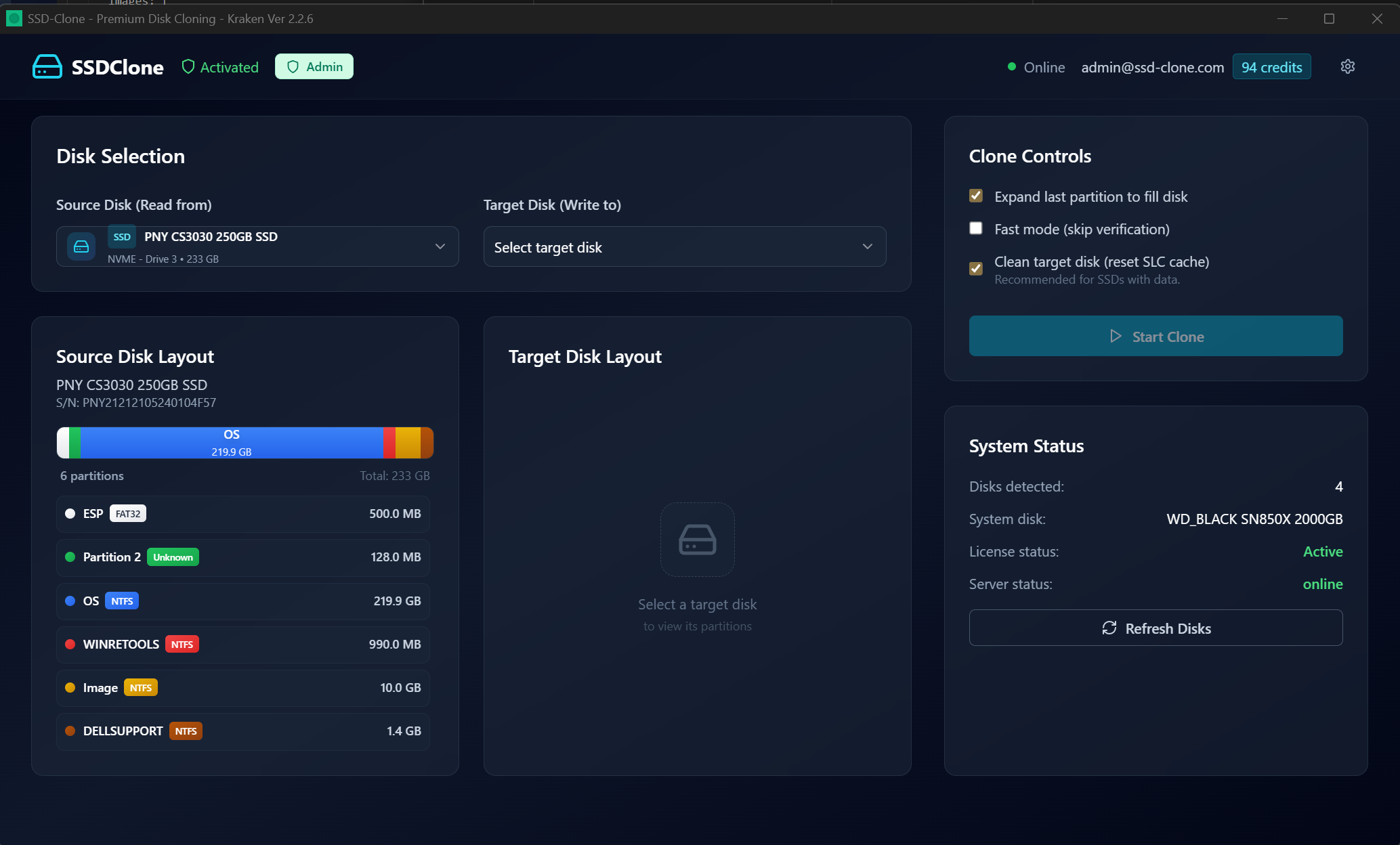Uncheck Expand last partition to fill disk
The image size is (1400, 845).
click(x=976, y=196)
